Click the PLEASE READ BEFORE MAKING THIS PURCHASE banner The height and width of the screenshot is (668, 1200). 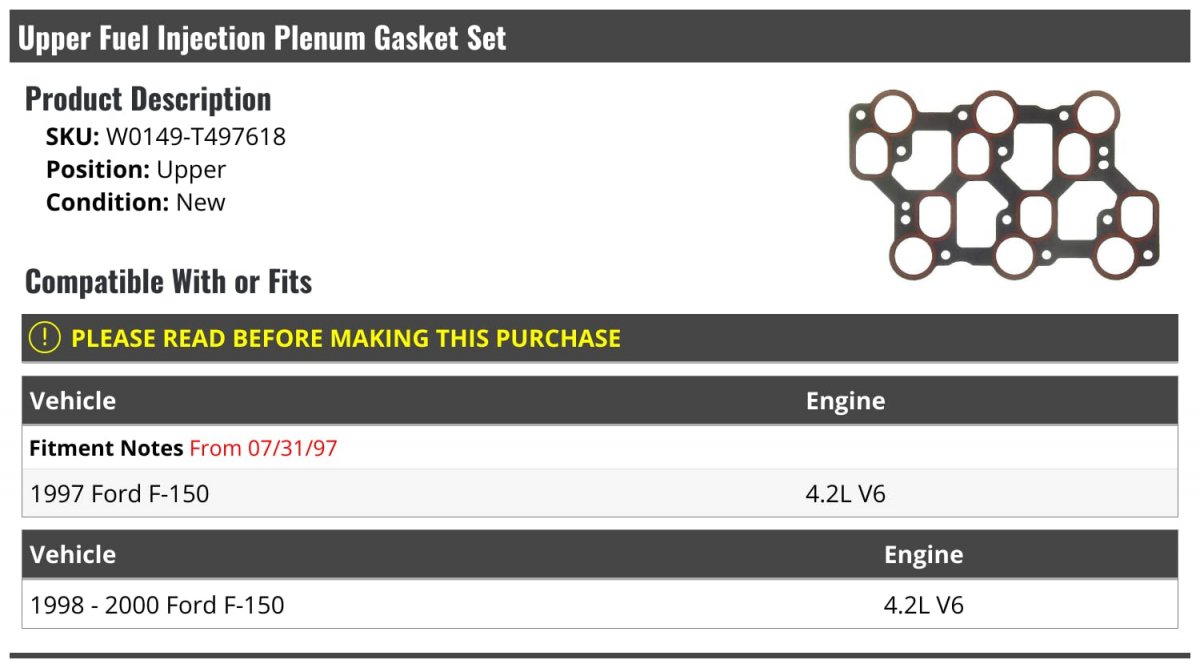[x=600, y=338]
